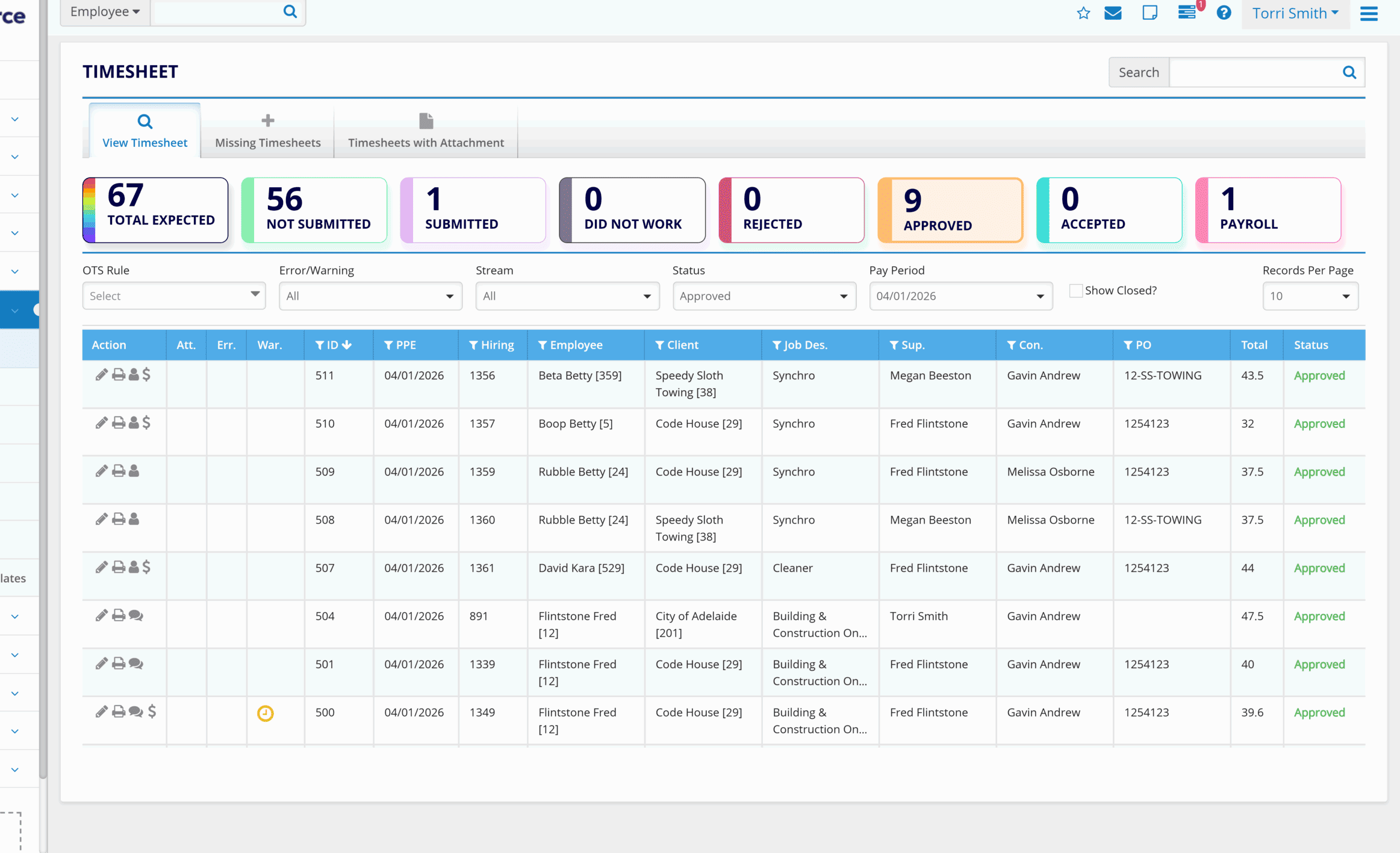The height and width of the screenshot is (853, 1400).
Task: Click print icon for timesheet 510
Action: [119, 423]
